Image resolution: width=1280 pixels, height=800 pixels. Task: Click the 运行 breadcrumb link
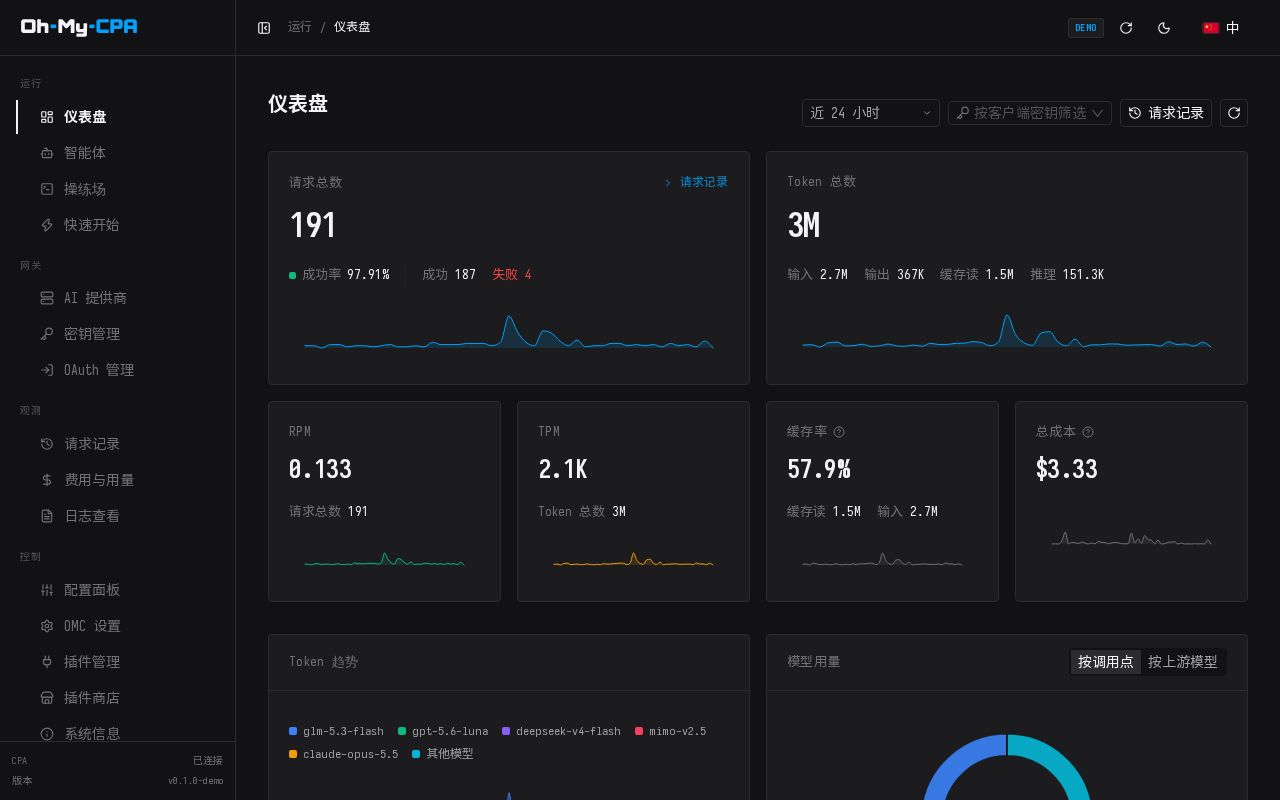coord(300,27)
